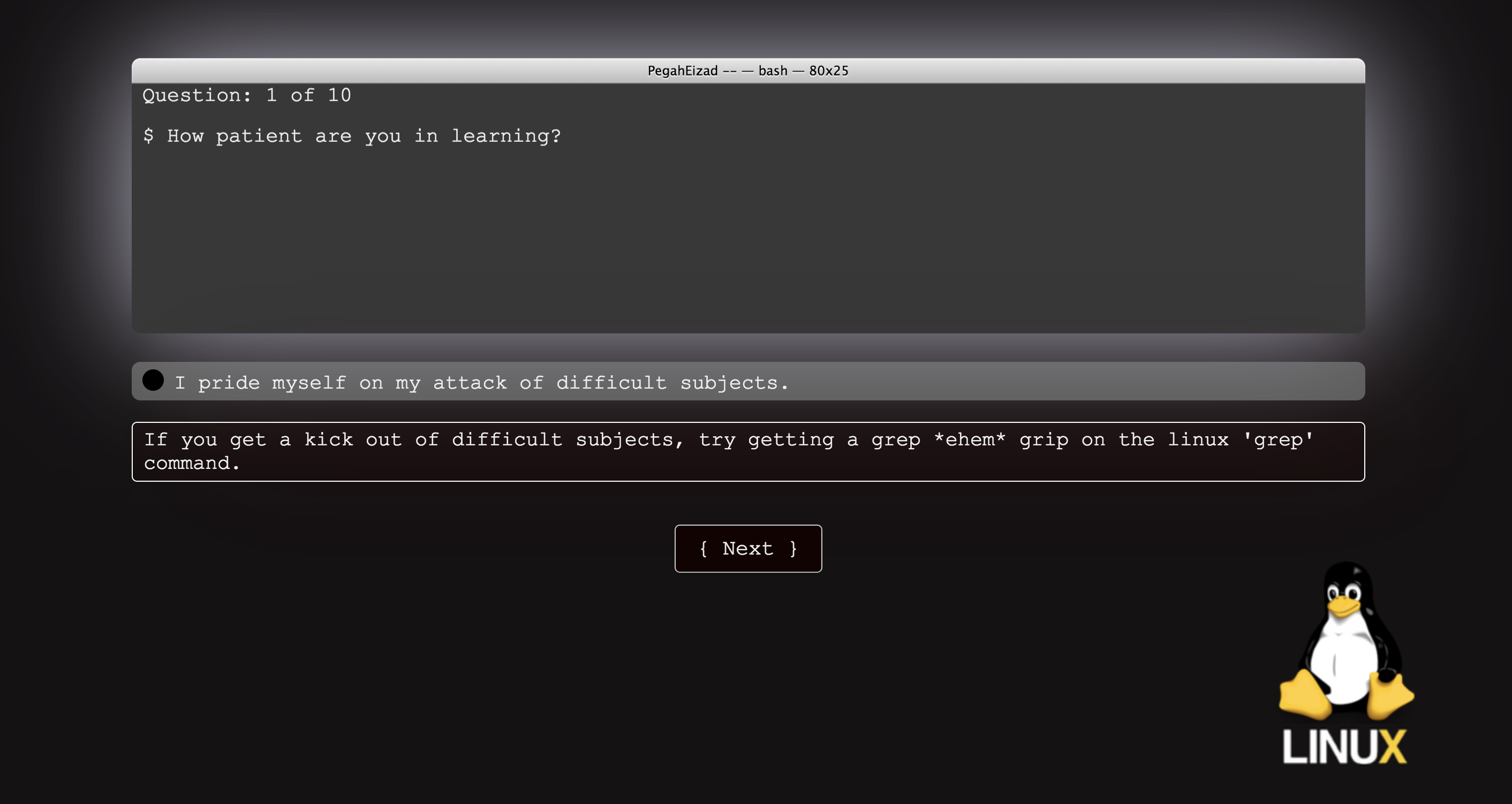Screen dimensions: 1512x804
Task: Click the 'difficult subjects.' end of the answer row
Action: [x=672, y=383]
